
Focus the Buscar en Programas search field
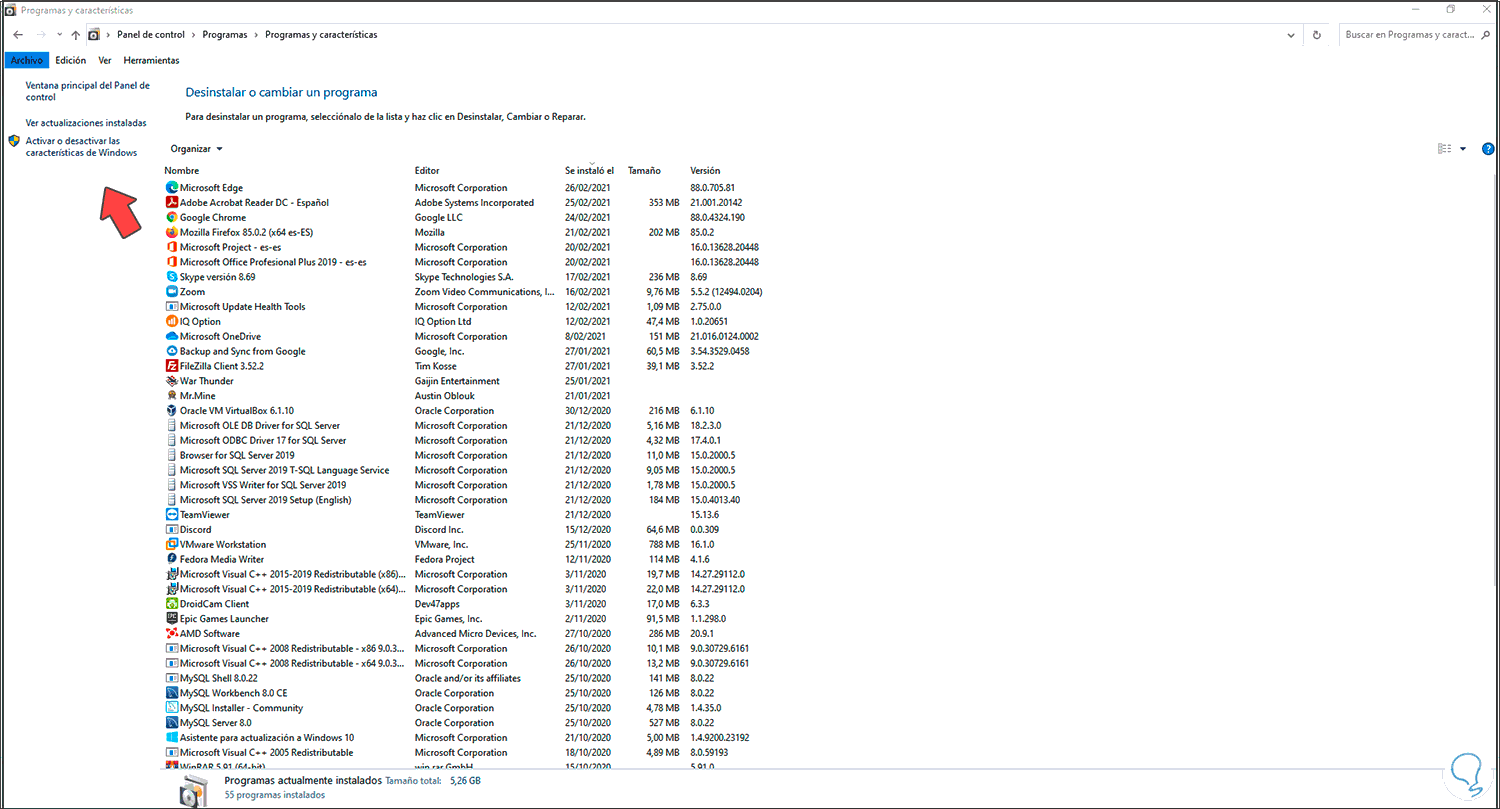[1416, 35]
